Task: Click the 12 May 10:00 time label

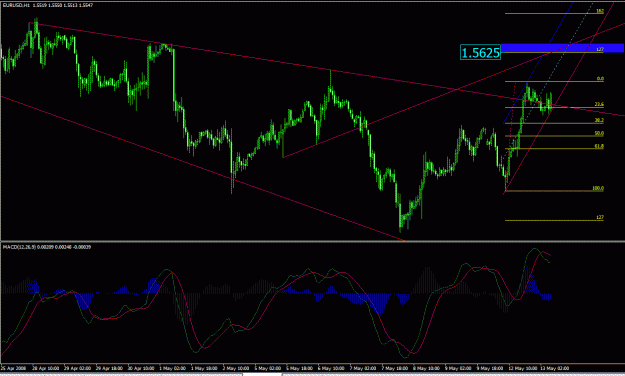Action: pos(522,368)
